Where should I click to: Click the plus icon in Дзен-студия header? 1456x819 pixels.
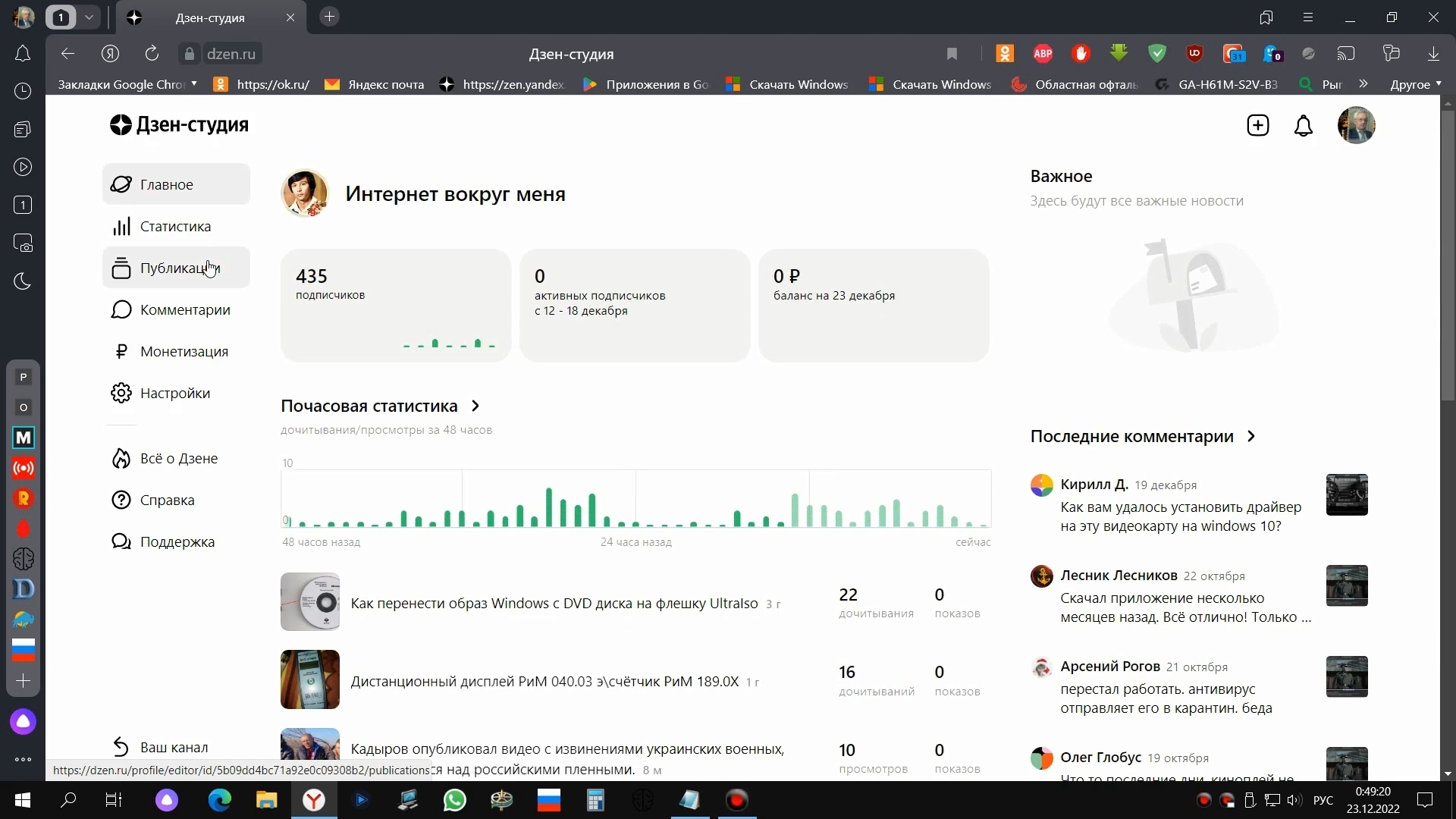[x=1257, y=125]
